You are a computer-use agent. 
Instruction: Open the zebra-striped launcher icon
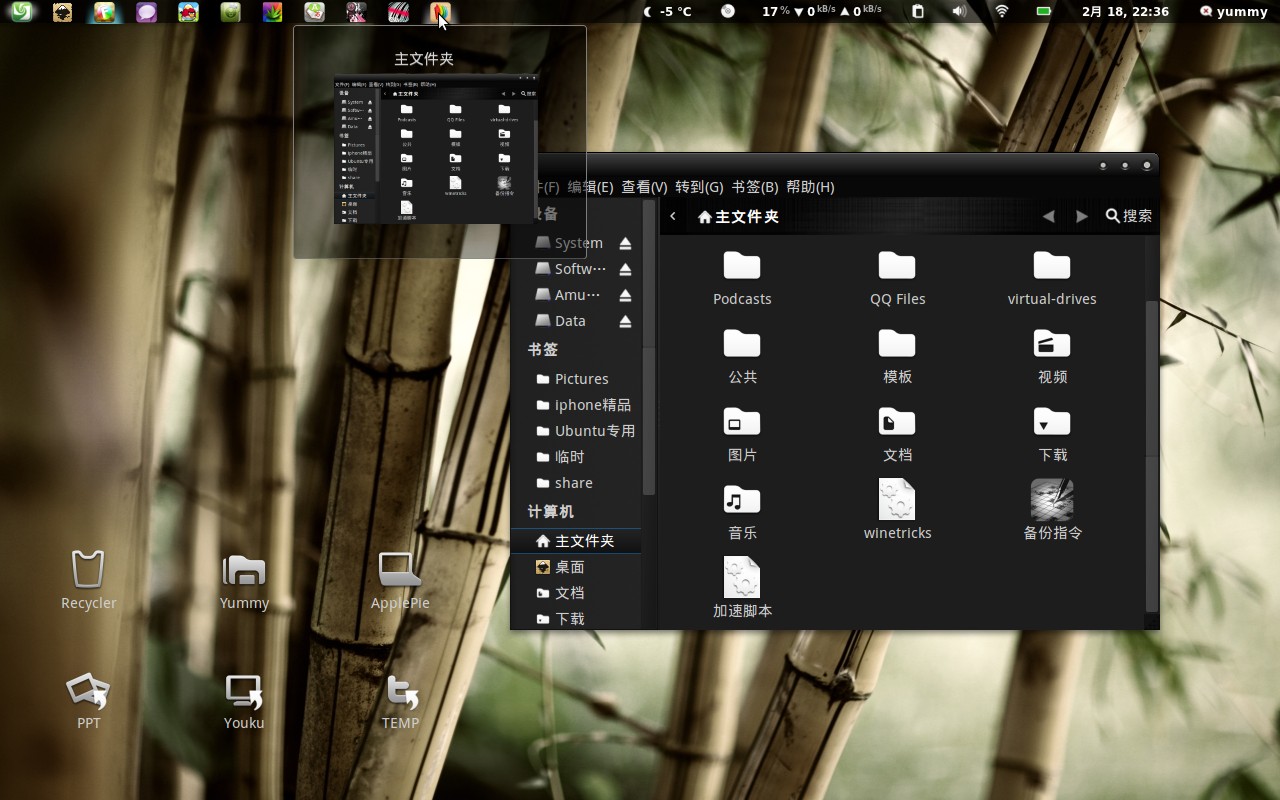click(399, 12)
